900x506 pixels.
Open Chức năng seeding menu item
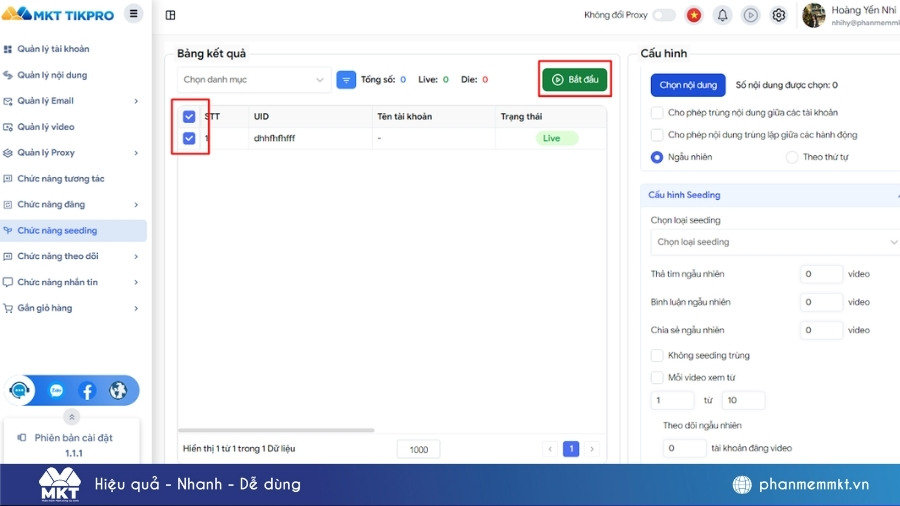[x=57, y=231]
